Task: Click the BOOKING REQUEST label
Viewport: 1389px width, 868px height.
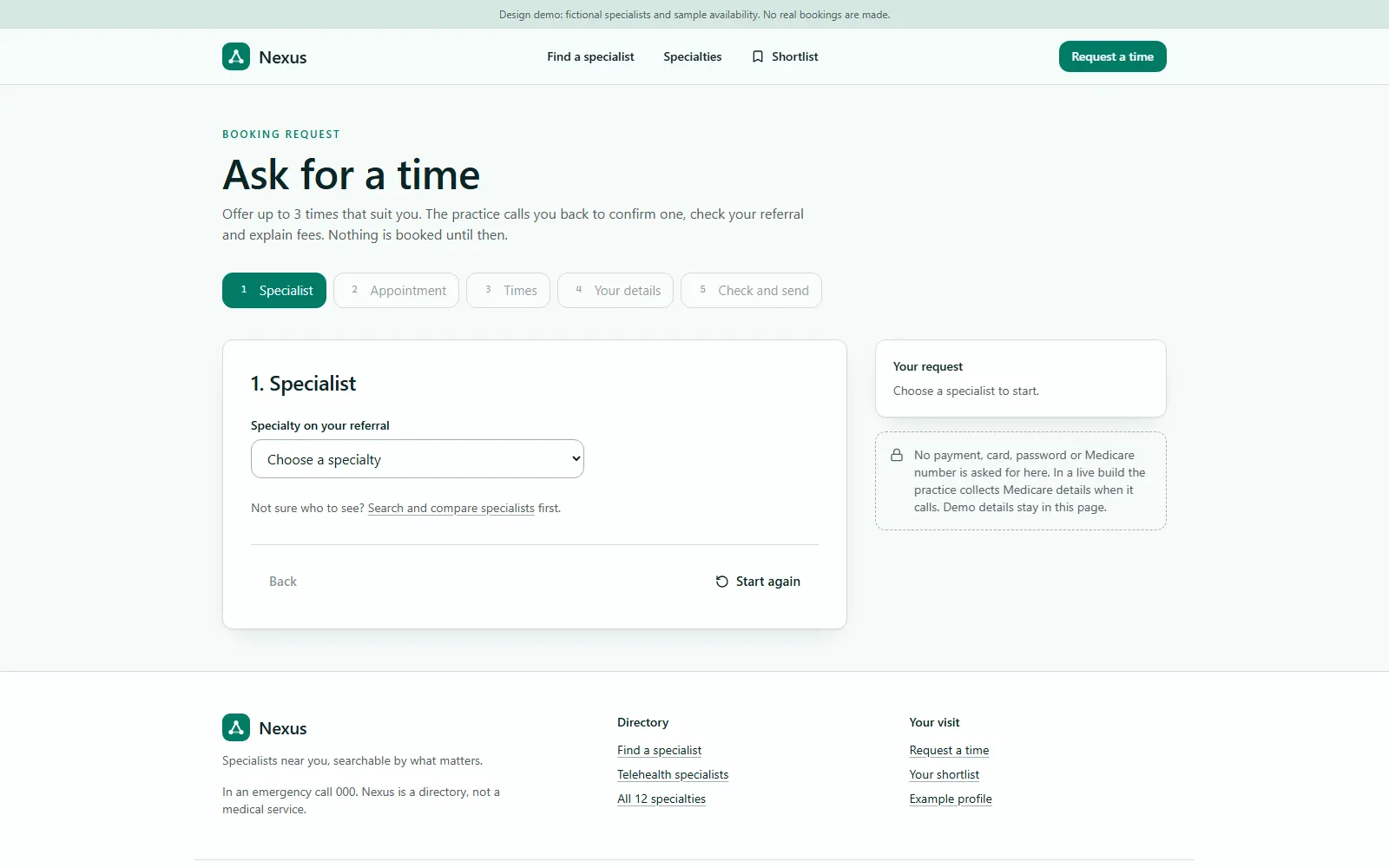Action: pyautogui.click(x=281, y=135)
